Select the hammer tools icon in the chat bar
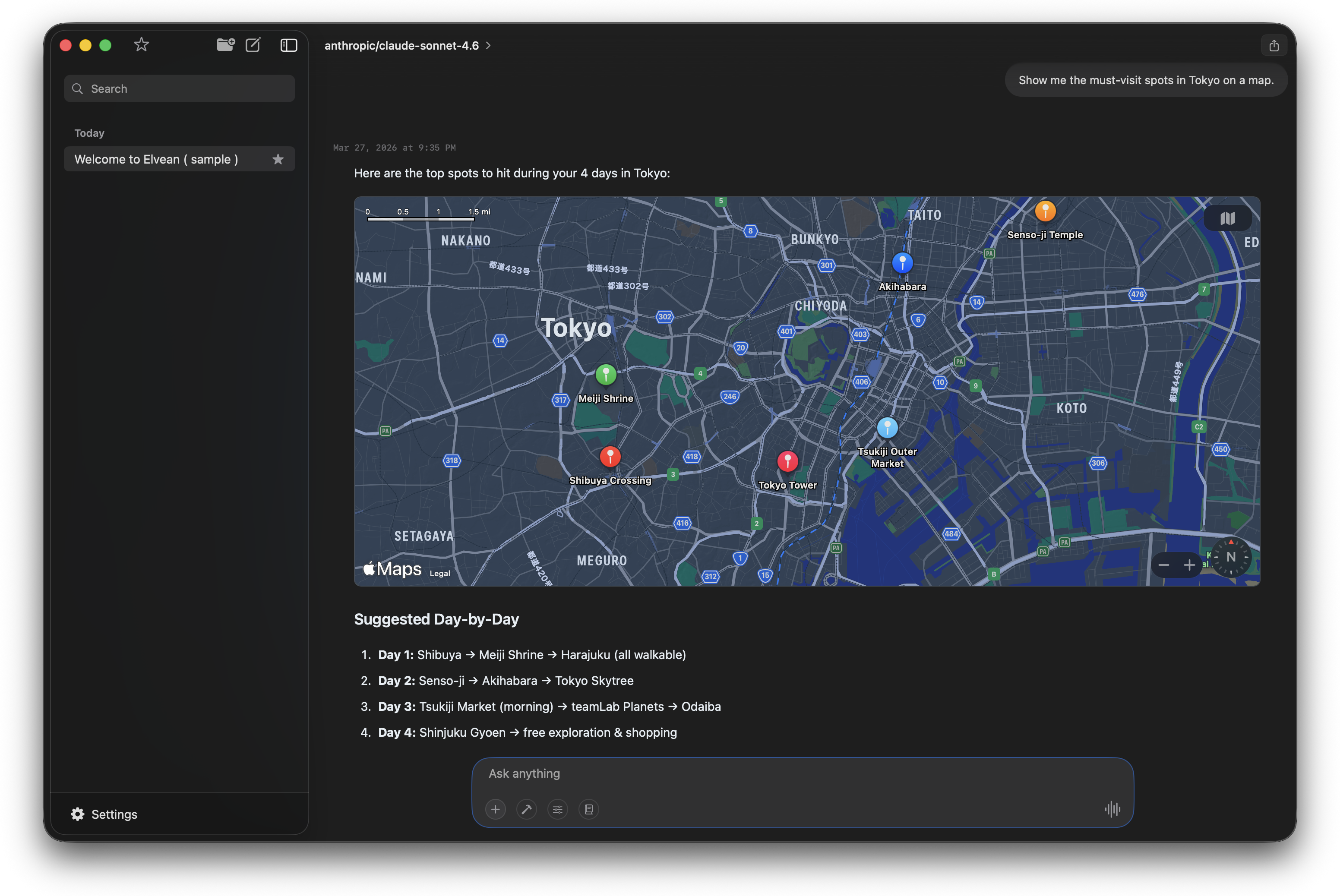The height and width of the screenshot is (896, 1340). 526,809
